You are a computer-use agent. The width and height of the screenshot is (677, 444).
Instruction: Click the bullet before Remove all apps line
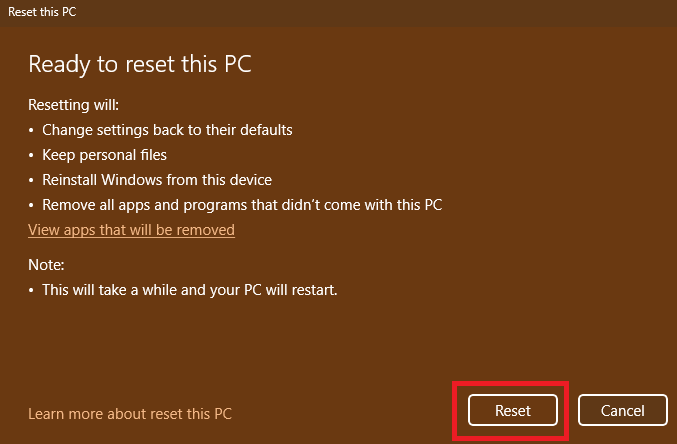click(31, 205)
